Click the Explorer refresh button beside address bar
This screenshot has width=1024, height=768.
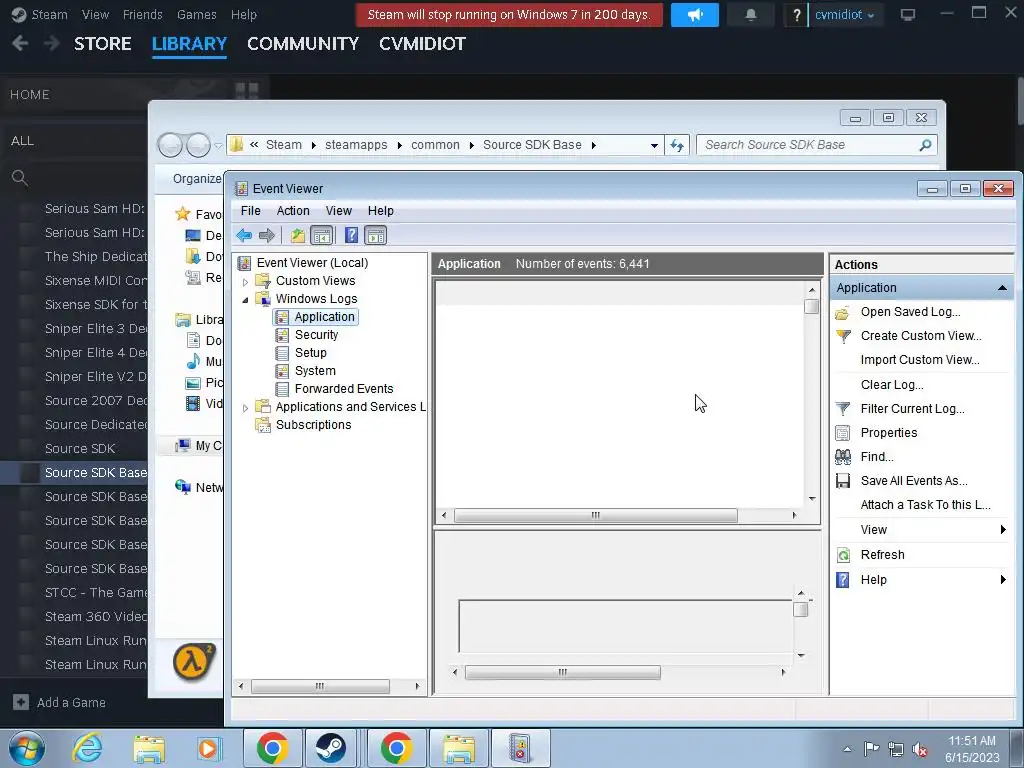tap(677, 145)
